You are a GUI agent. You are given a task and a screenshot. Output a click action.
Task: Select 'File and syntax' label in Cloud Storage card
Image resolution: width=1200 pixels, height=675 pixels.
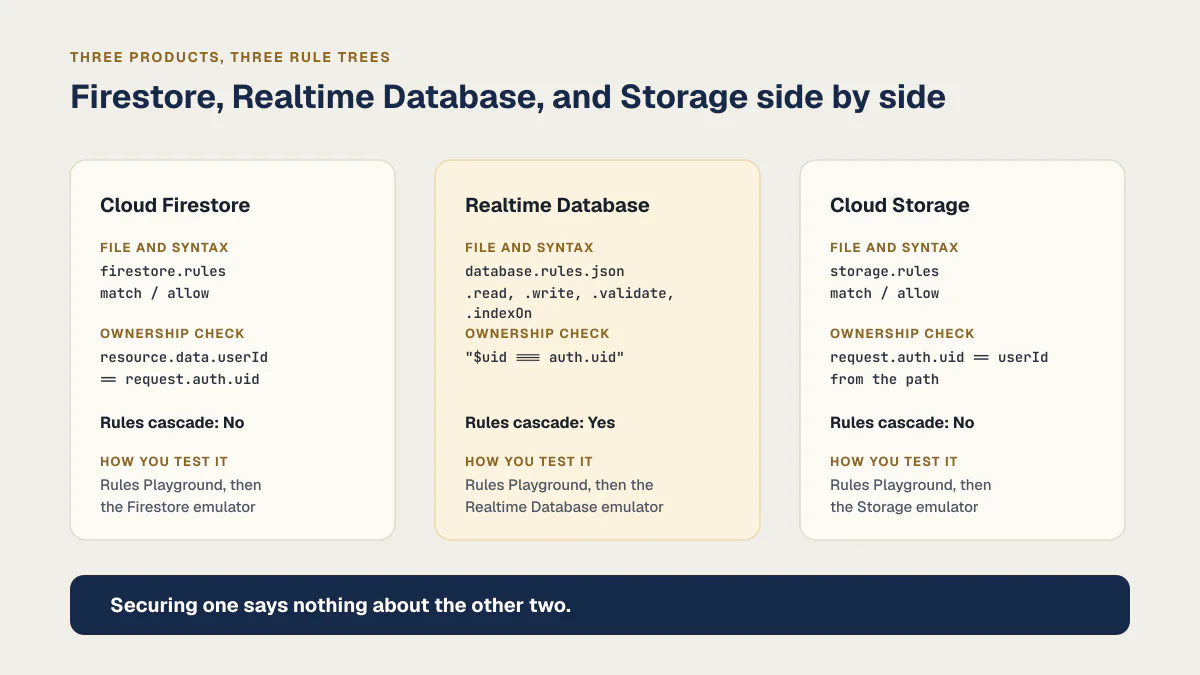[894, 247]
